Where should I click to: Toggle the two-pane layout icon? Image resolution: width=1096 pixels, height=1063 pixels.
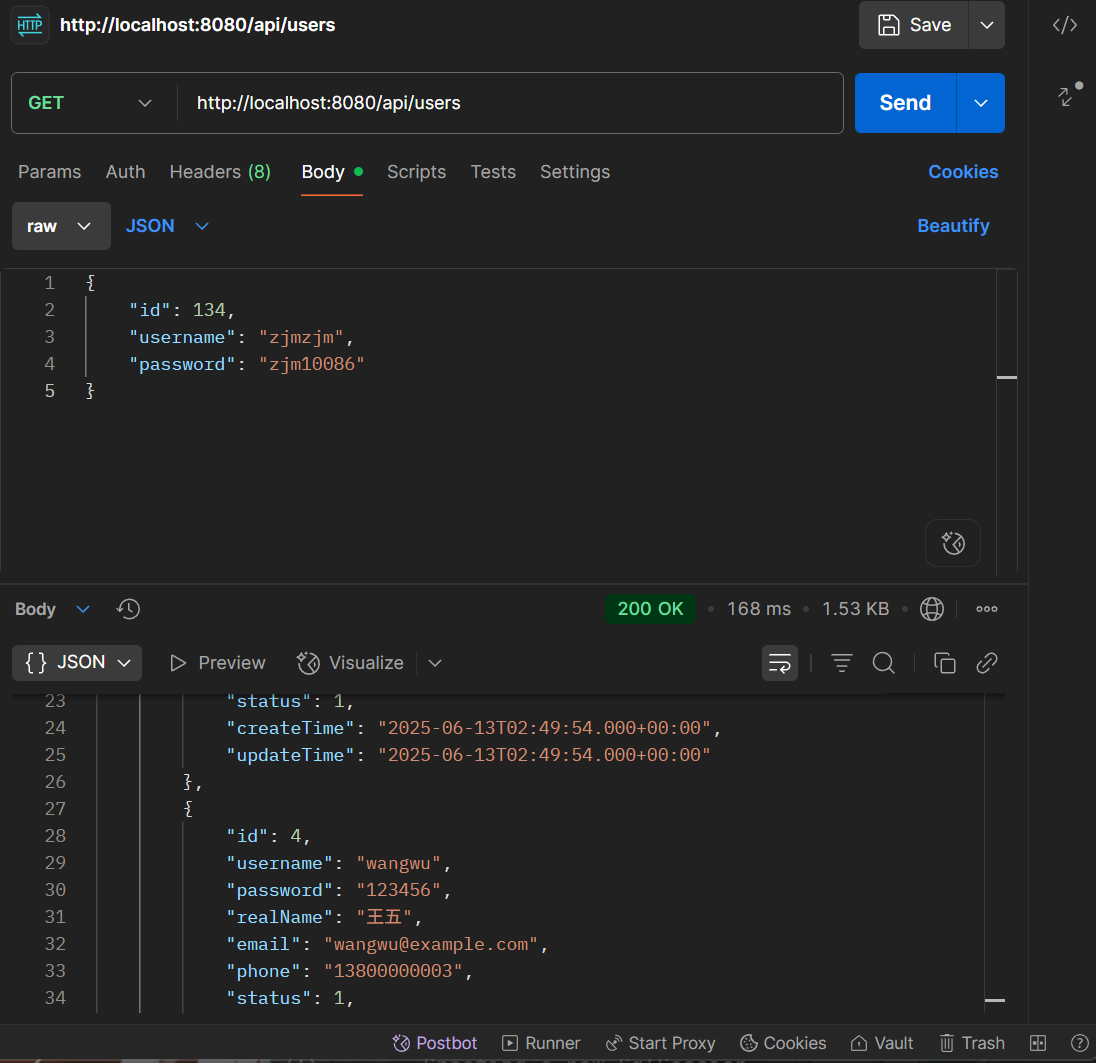click(1038, 1043)
